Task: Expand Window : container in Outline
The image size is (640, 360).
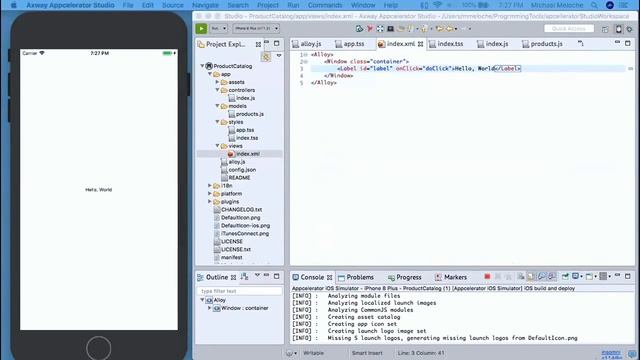Action: (209, 308)
